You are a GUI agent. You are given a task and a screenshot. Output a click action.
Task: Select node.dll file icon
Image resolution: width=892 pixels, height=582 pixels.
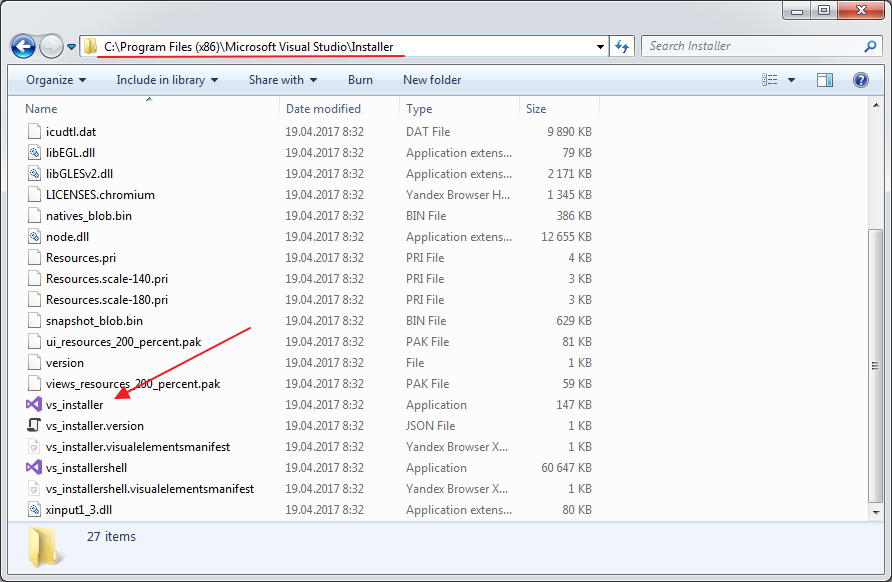click(x=34, y=237)
